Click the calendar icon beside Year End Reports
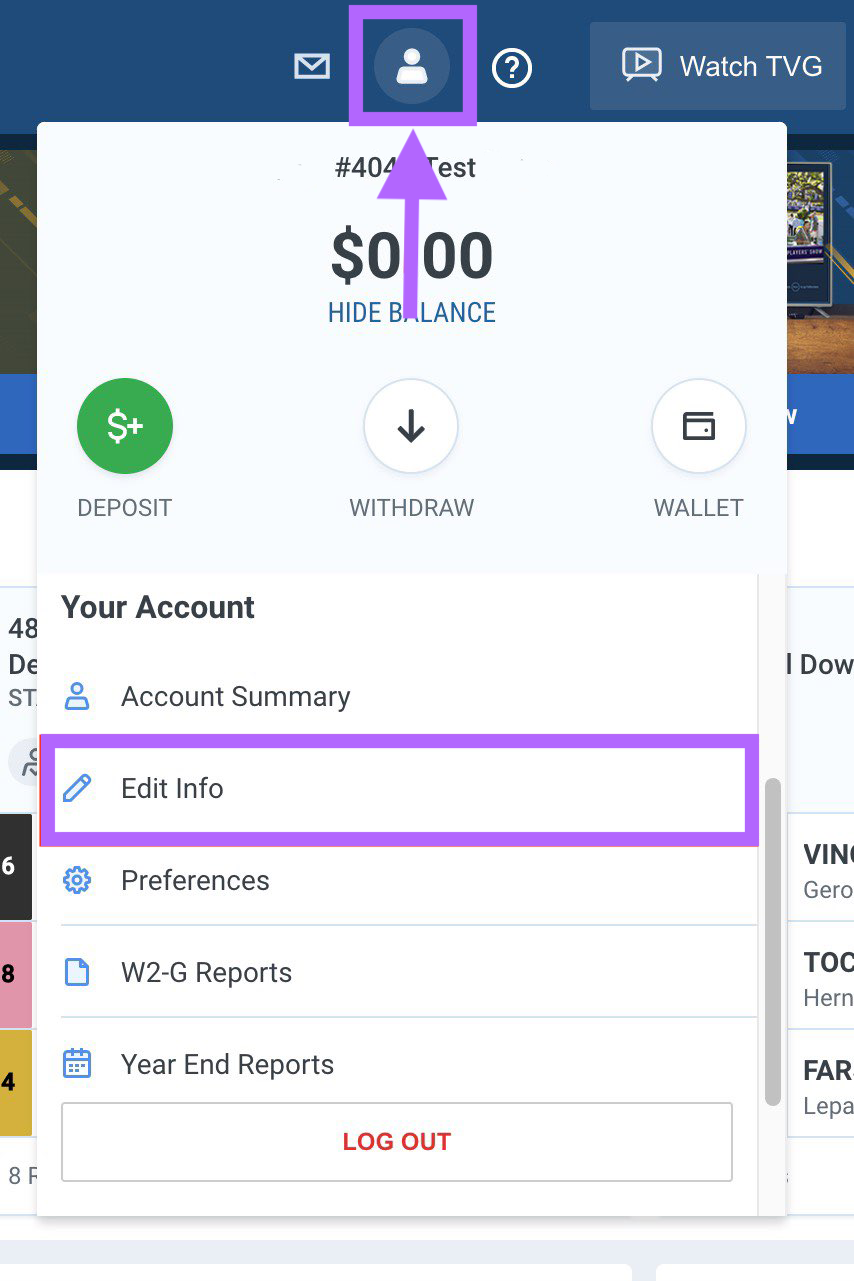Image resolution: width=854 pixels, height=1281 pixels. point(77,1064)
